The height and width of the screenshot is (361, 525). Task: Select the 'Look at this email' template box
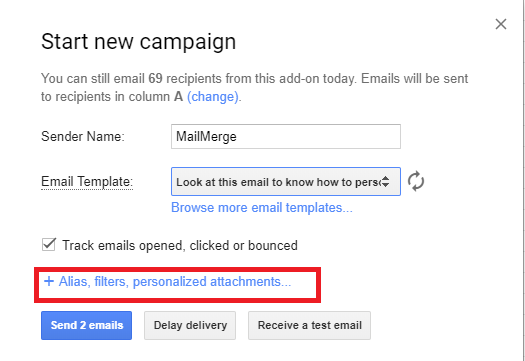pos(286,182)
